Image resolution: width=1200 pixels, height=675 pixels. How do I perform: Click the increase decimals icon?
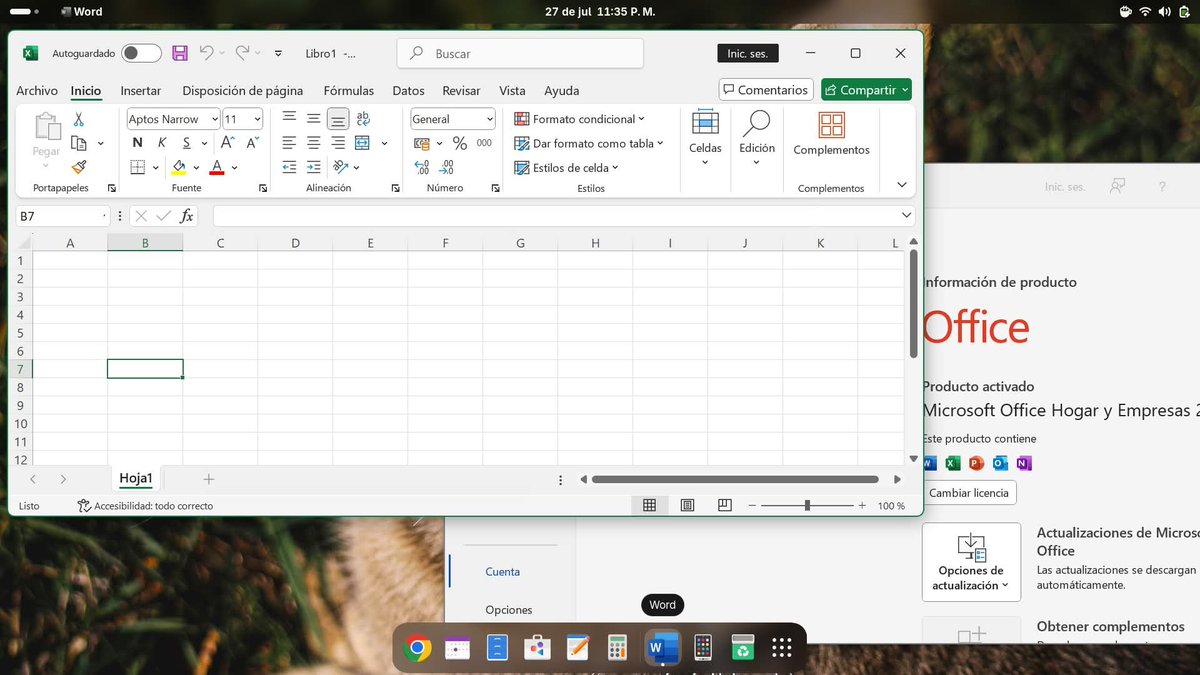coord(422,168)
